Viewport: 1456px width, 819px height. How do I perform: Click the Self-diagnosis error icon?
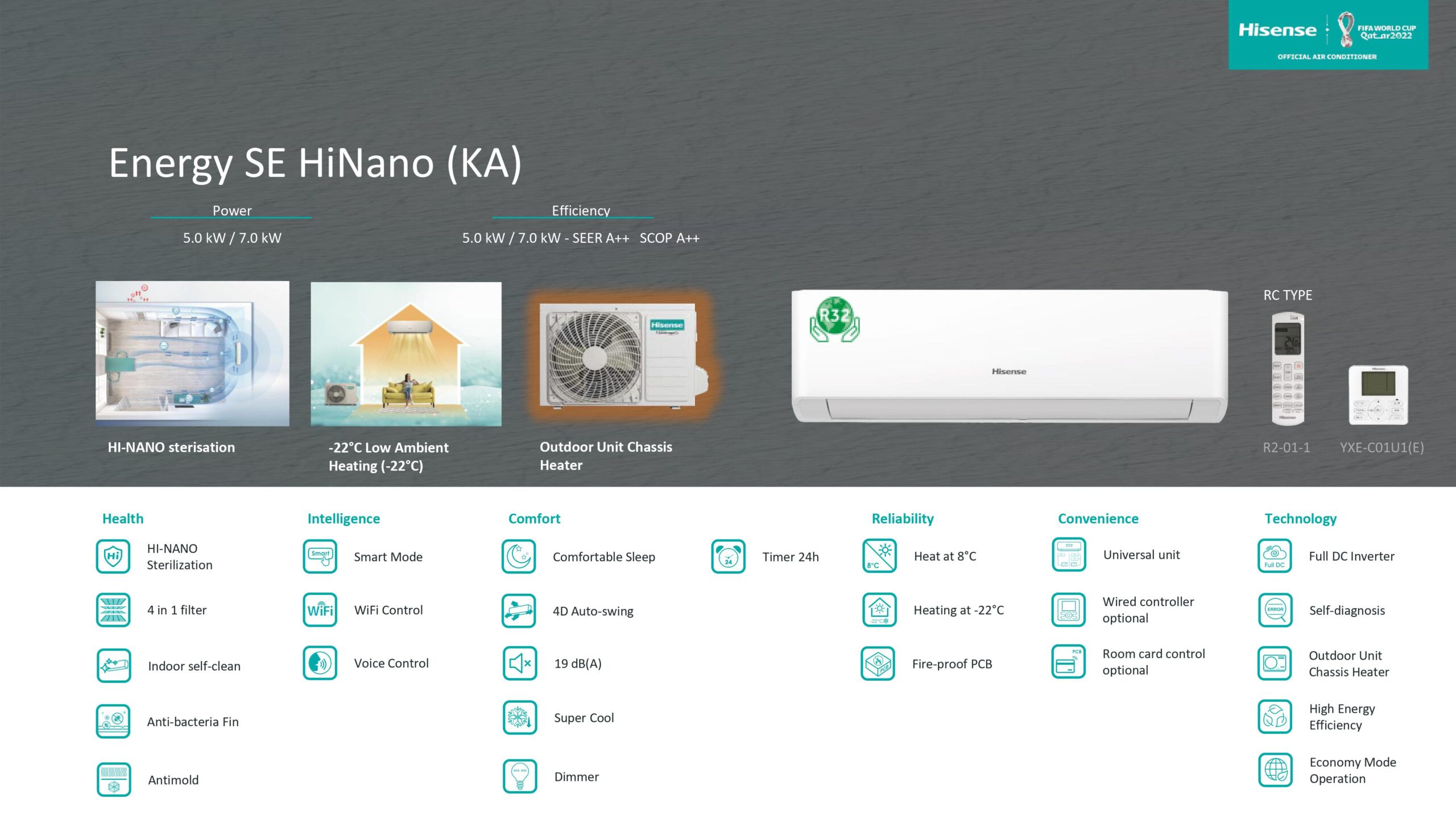tap(1275, 610)
